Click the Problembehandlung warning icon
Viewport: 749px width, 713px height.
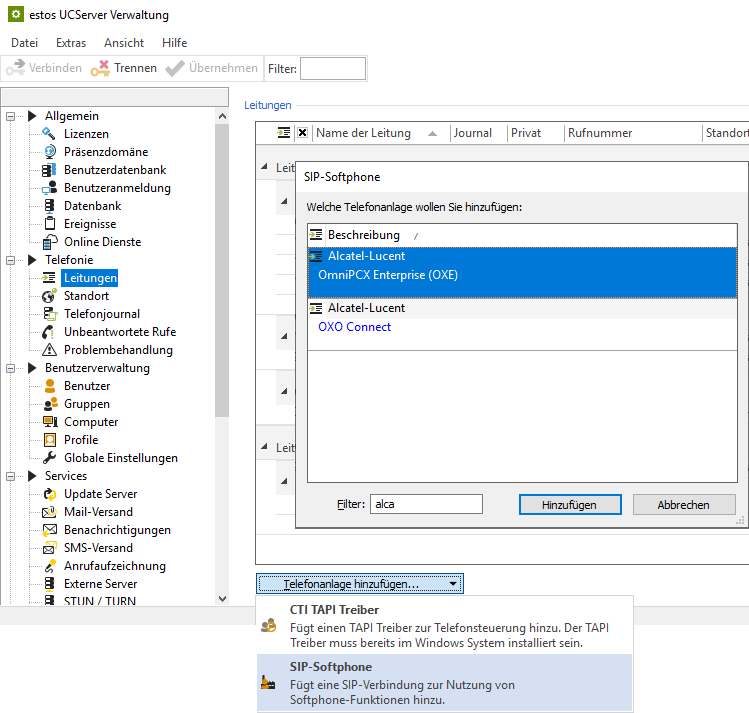(49, 350)
